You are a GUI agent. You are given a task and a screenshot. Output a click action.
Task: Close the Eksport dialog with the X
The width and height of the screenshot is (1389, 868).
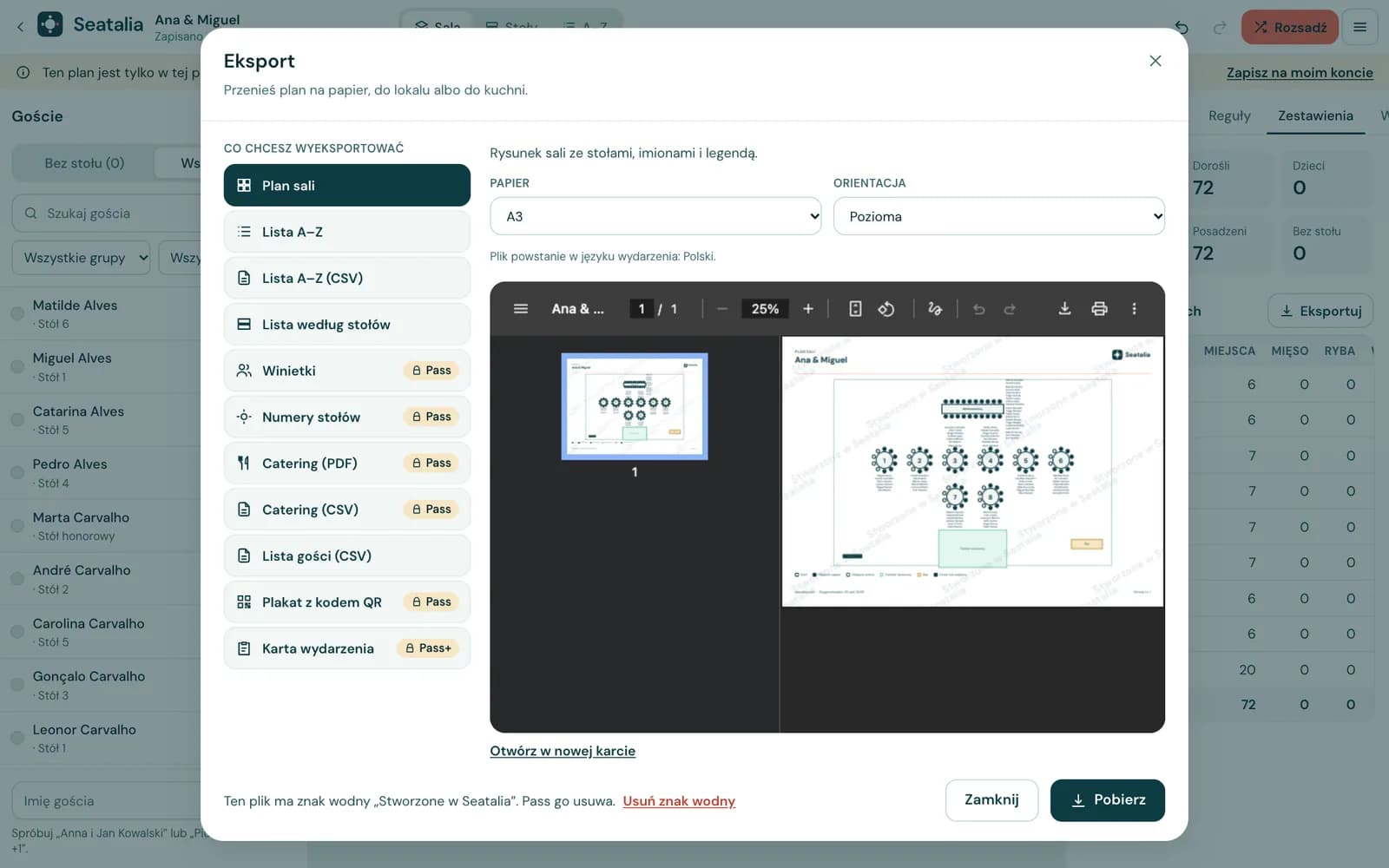1155,61
